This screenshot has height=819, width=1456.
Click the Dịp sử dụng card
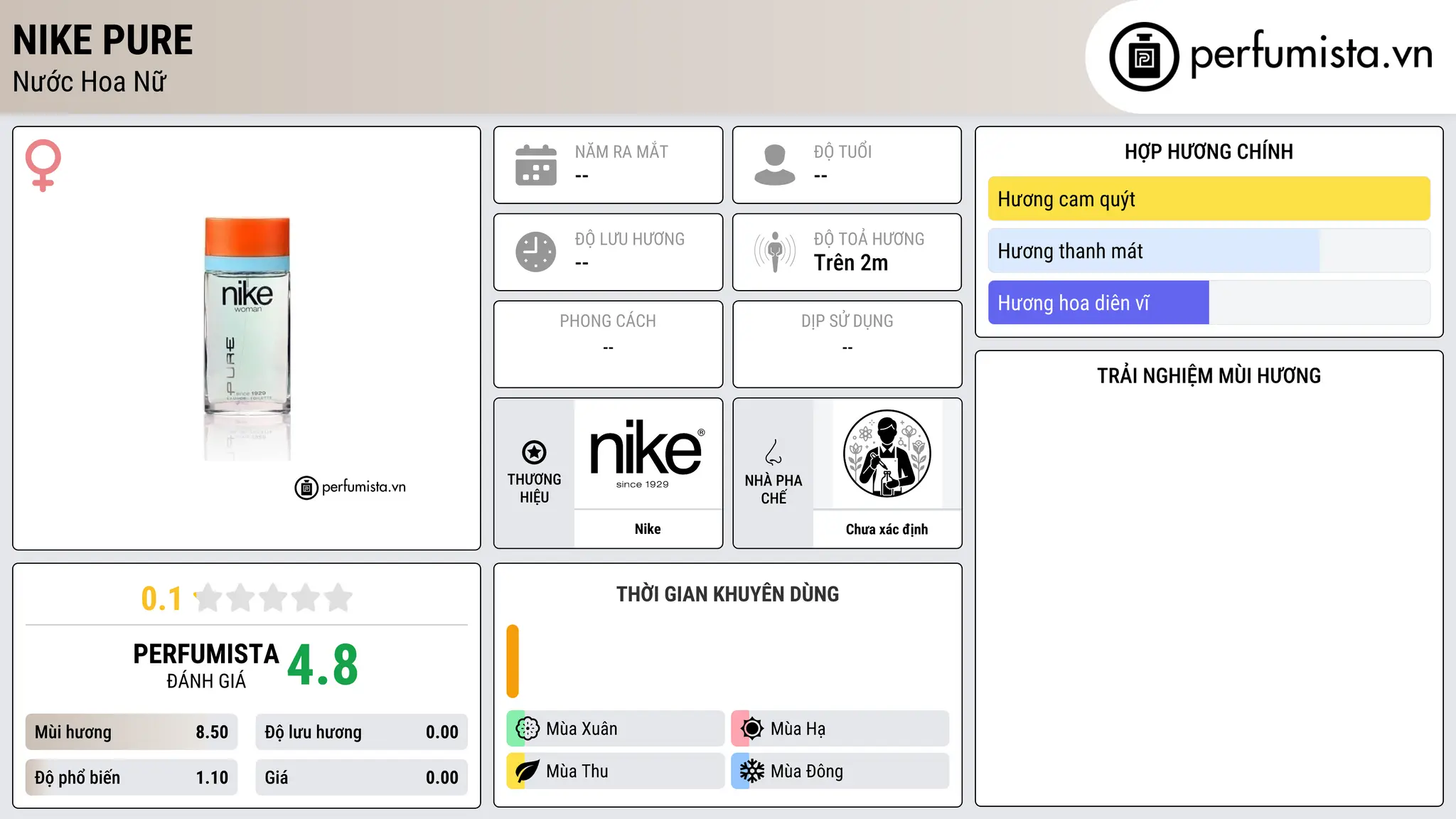[x=847, y=344]
